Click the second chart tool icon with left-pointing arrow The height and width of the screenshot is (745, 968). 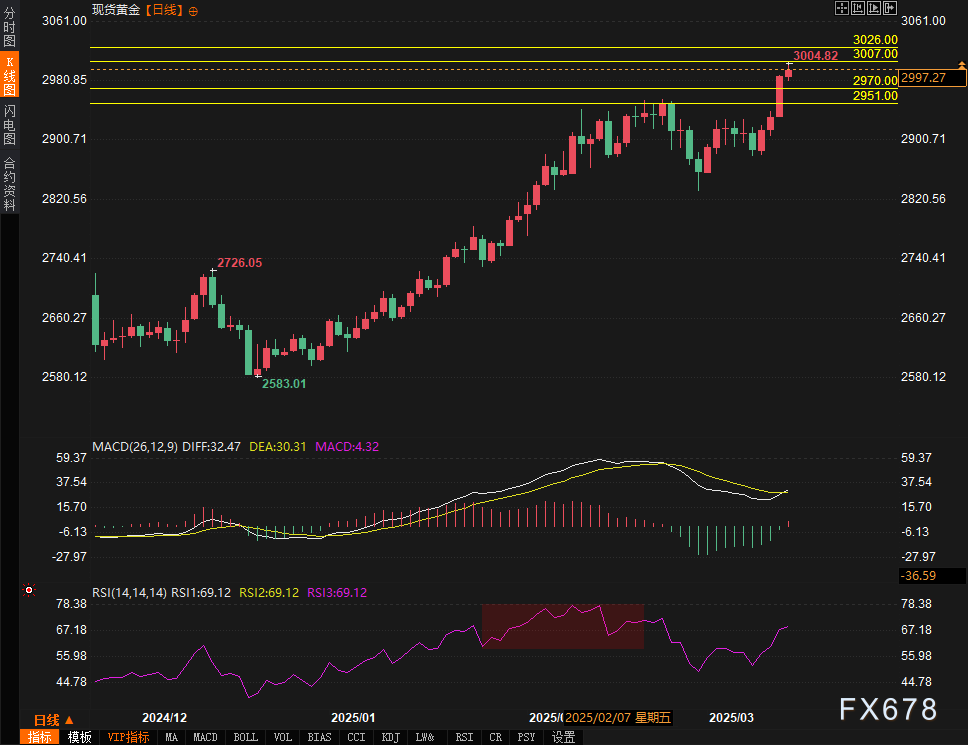pos(858,8)
